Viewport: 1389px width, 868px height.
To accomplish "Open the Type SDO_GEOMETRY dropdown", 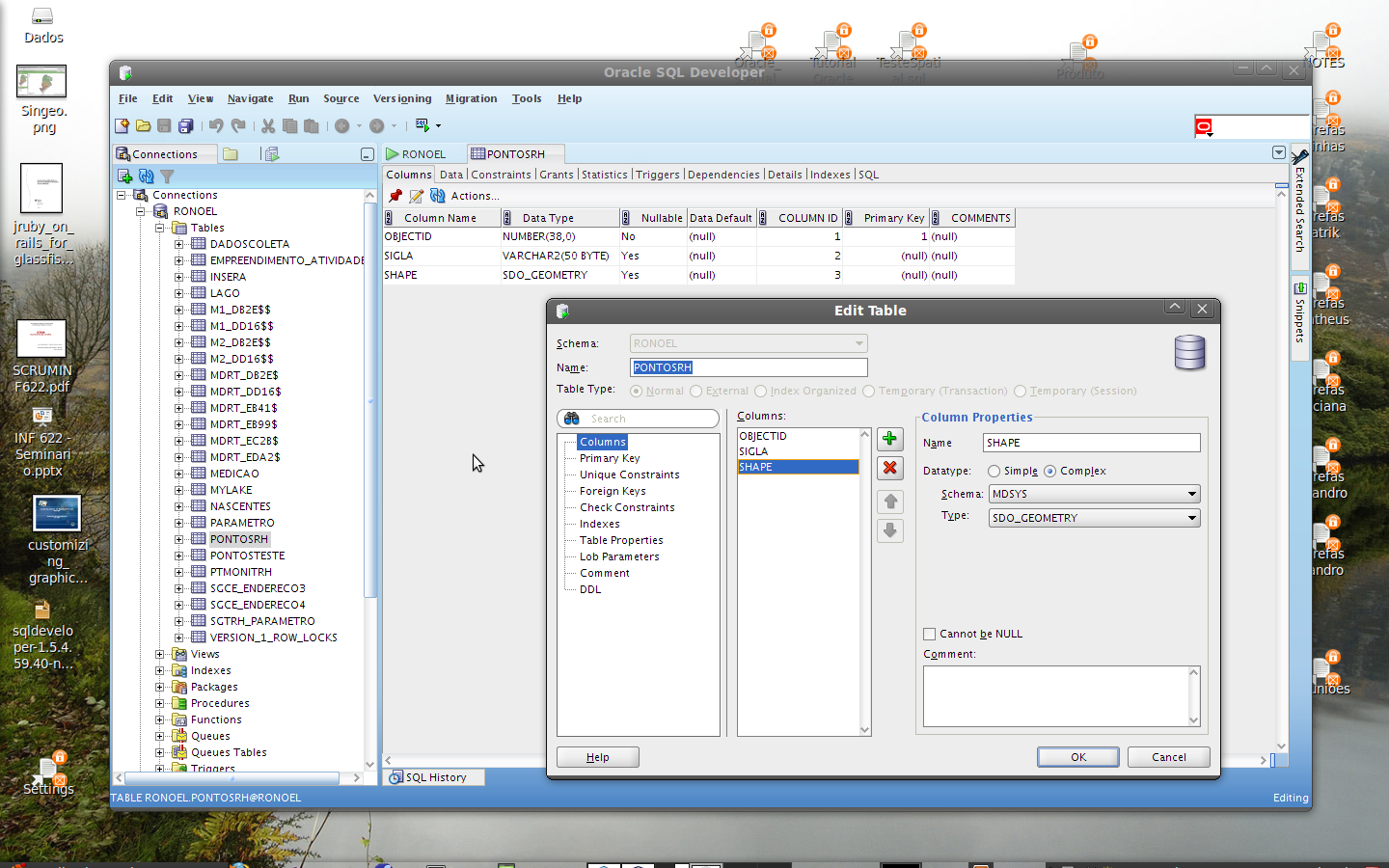I will [x=1094, y=518].
